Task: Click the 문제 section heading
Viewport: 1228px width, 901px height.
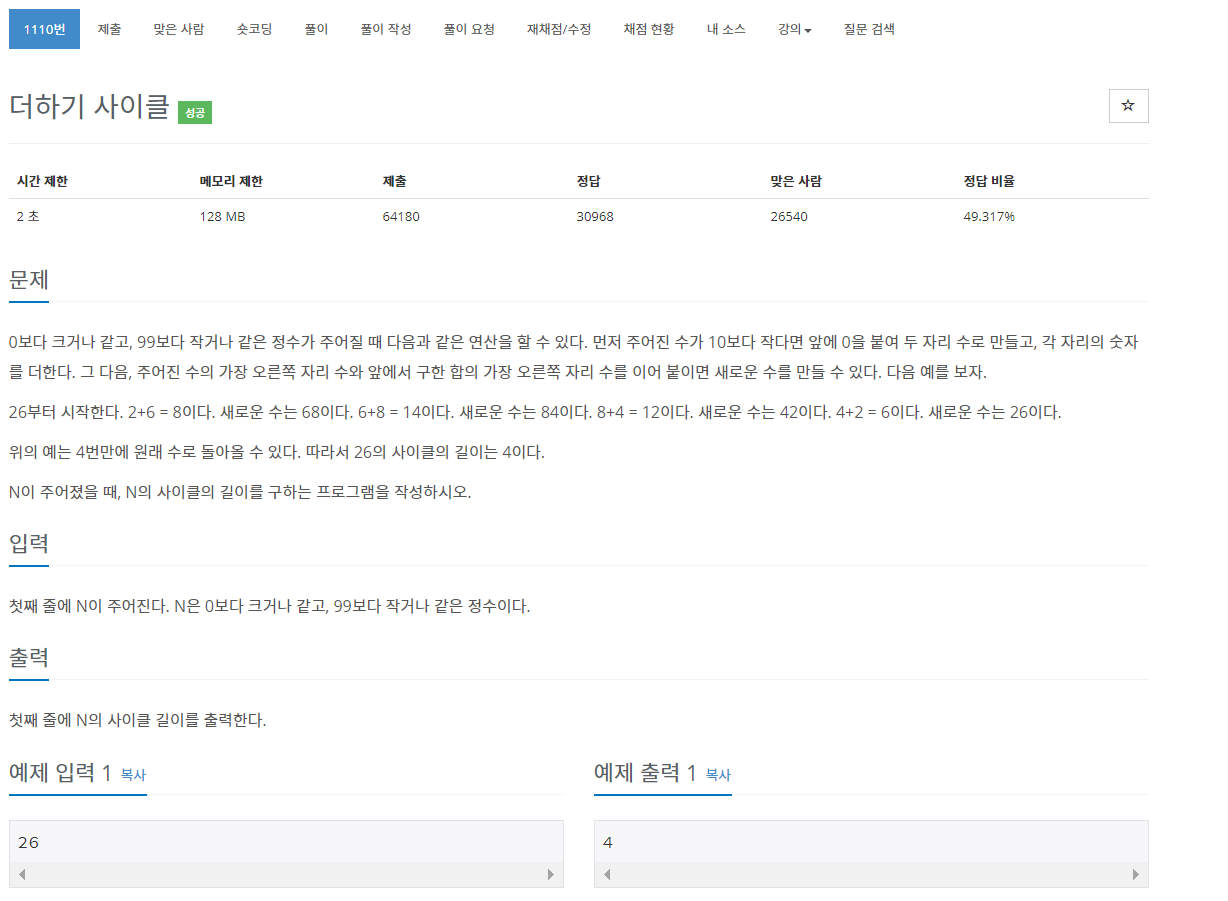Action: [29, 280]
